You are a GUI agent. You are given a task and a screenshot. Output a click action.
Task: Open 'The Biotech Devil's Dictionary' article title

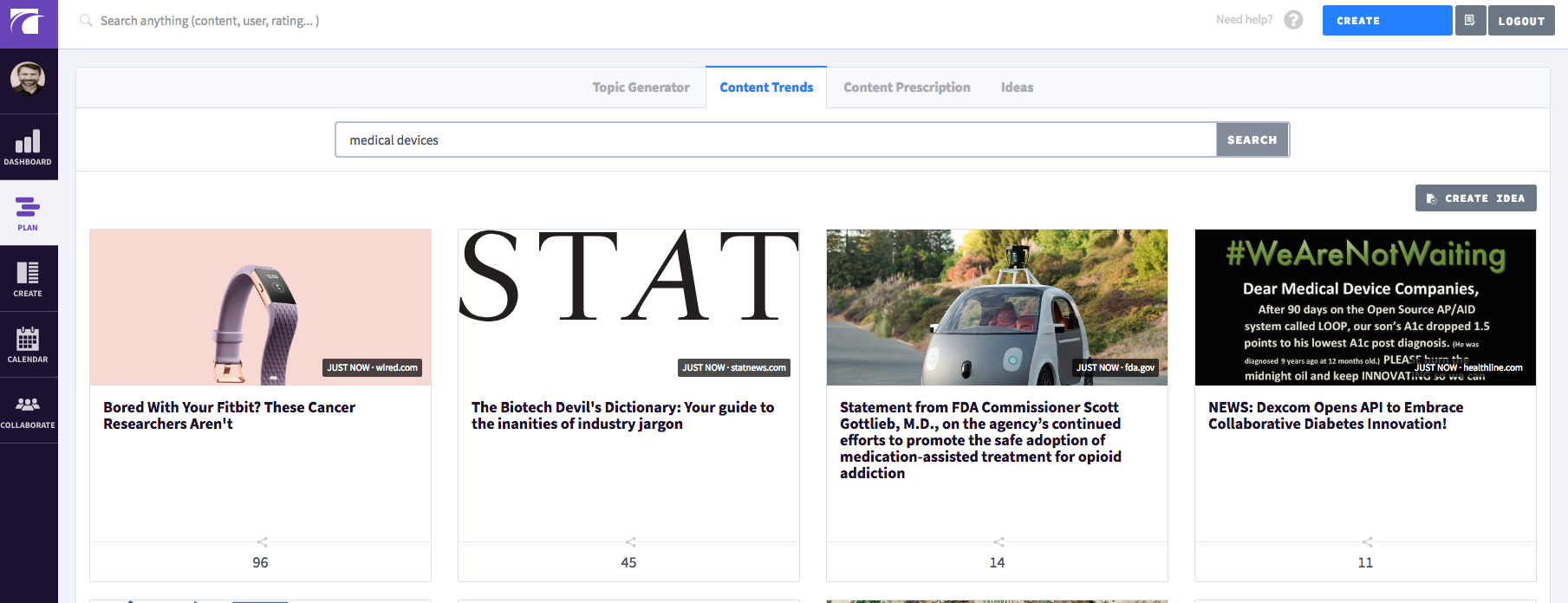[x=623, y=416]
